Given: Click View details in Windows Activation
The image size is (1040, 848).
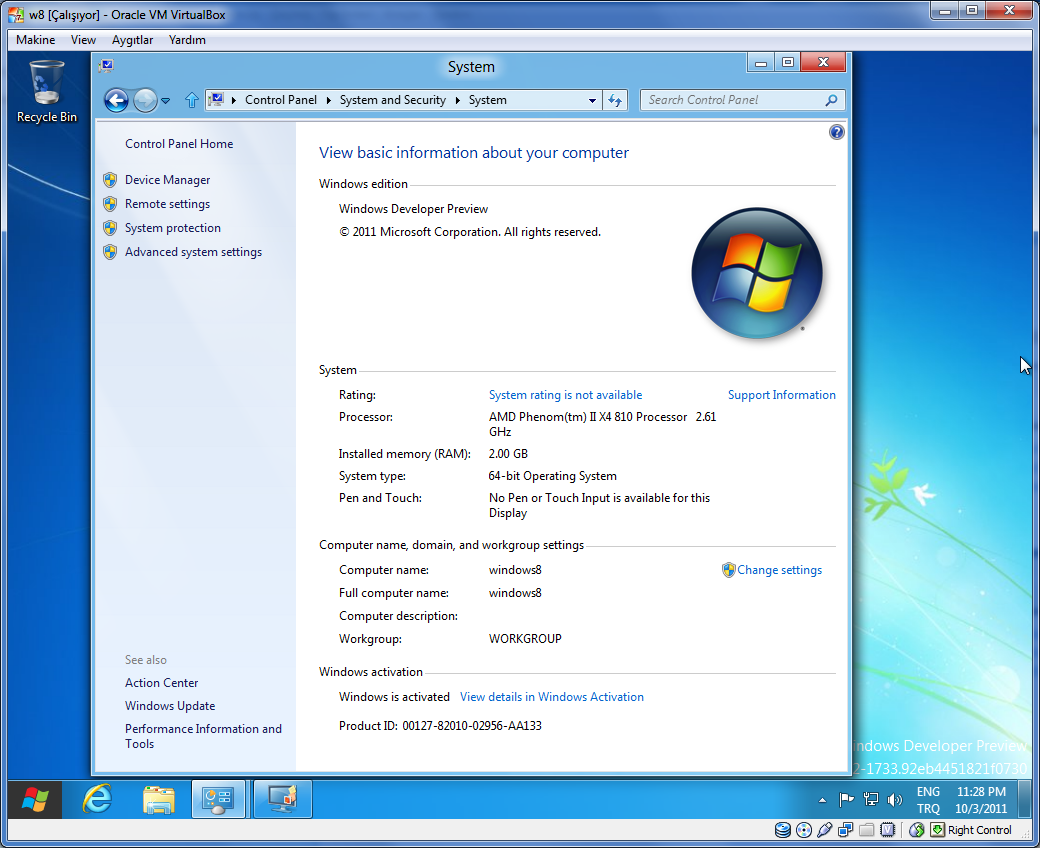Looking at the screenshot, I should click(x=551, y=696).
